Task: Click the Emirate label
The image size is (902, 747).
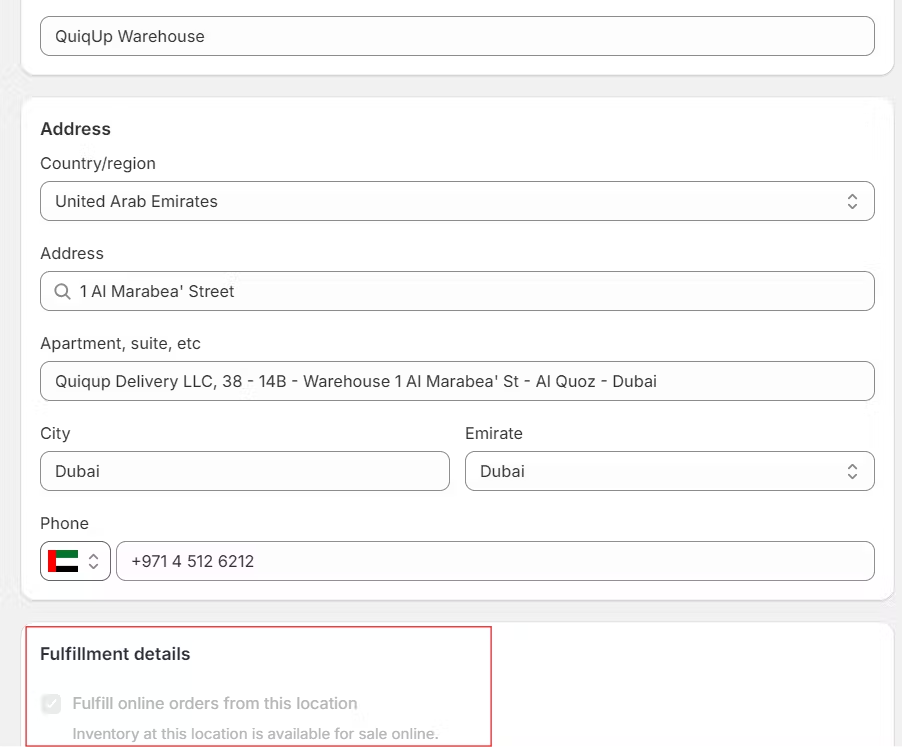Action: click(x=494, y=434)
